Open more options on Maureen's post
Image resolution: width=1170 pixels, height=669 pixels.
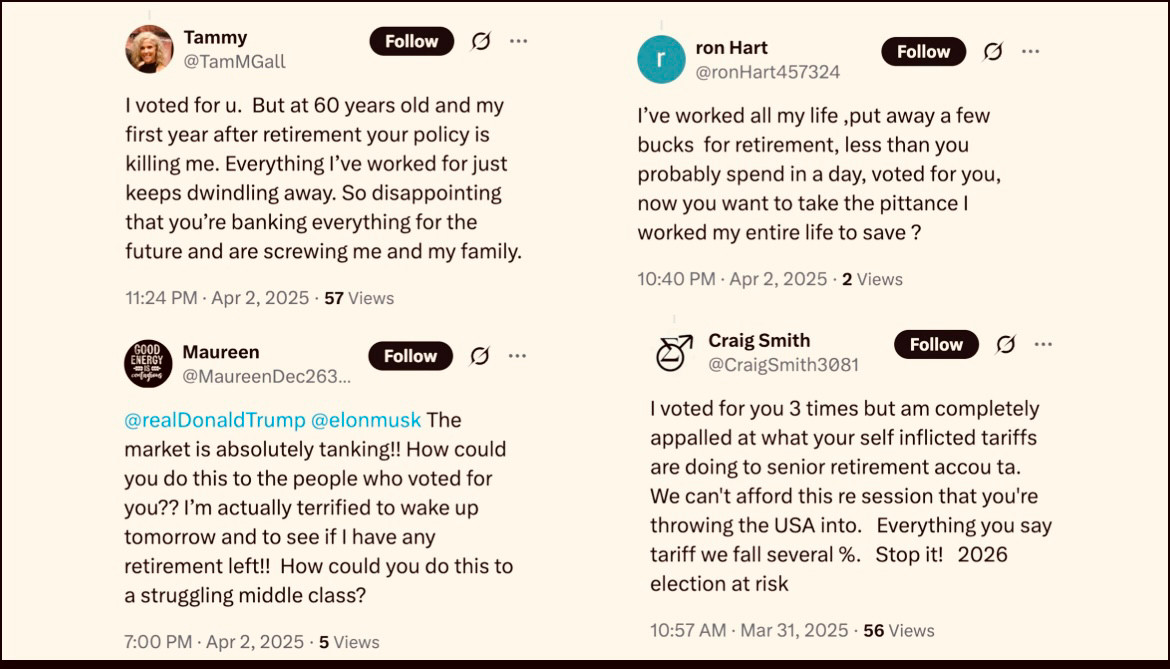517,356
